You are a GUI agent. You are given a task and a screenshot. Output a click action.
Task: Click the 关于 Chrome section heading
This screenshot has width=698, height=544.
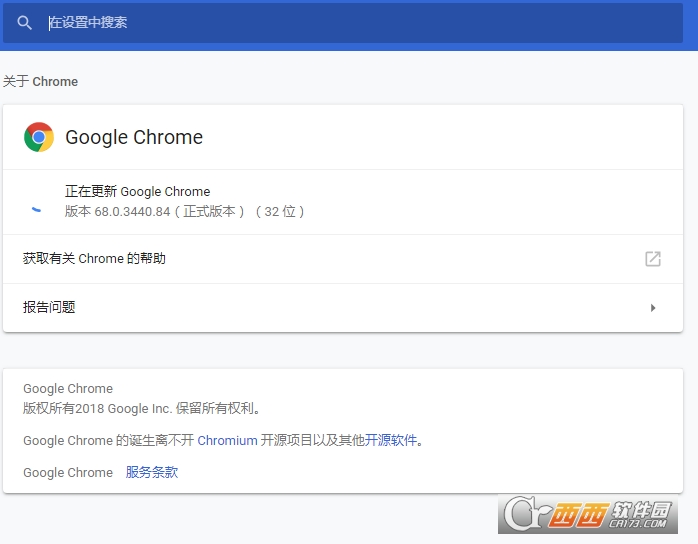click(40, 82)
